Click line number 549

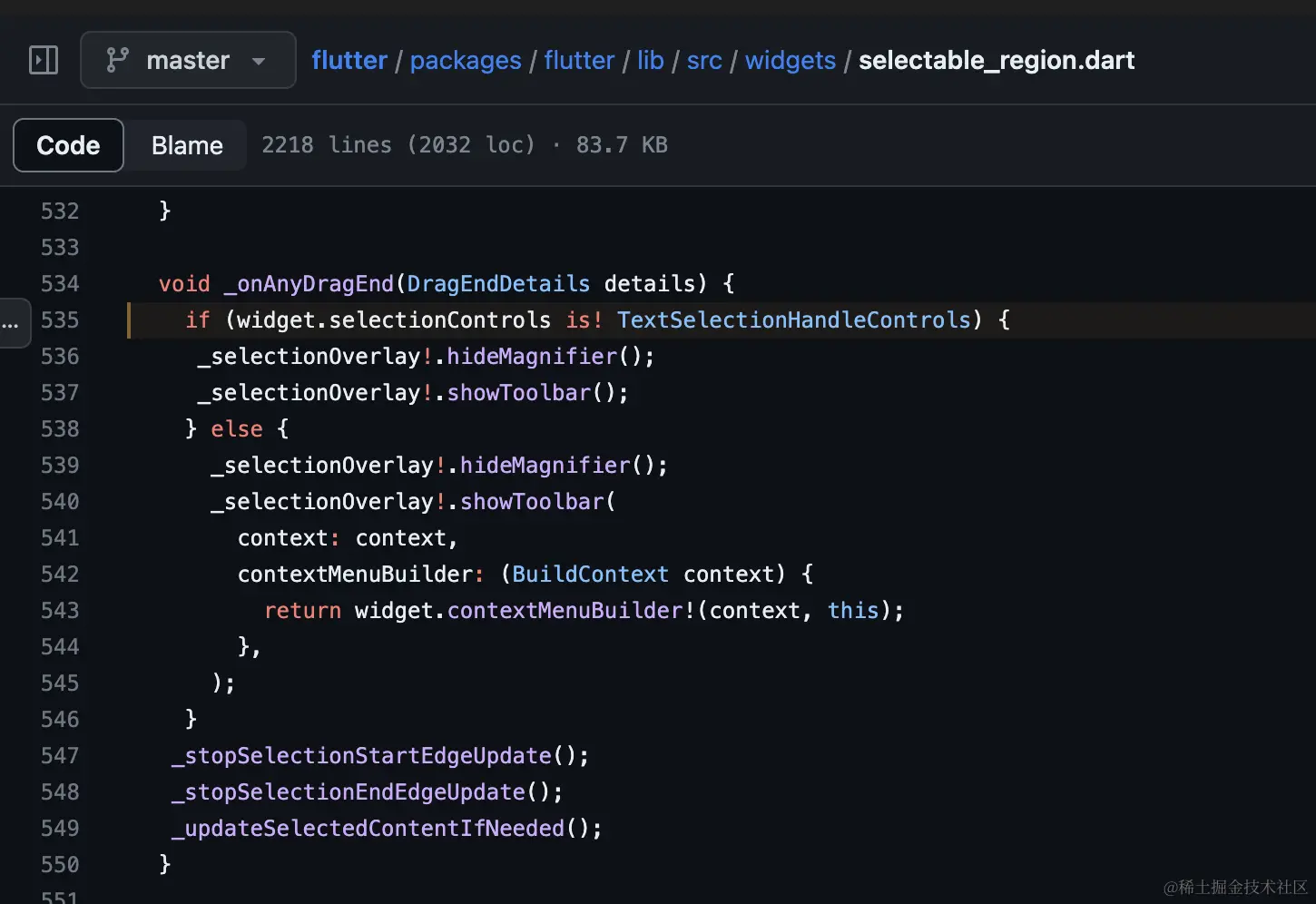click(x=60, y=828)
